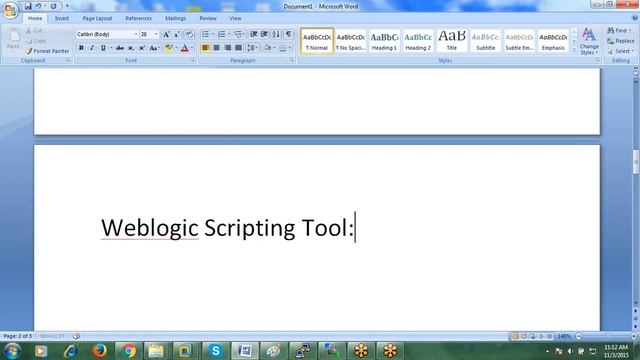Open the Change Styles menu

[x=589, y=41]
